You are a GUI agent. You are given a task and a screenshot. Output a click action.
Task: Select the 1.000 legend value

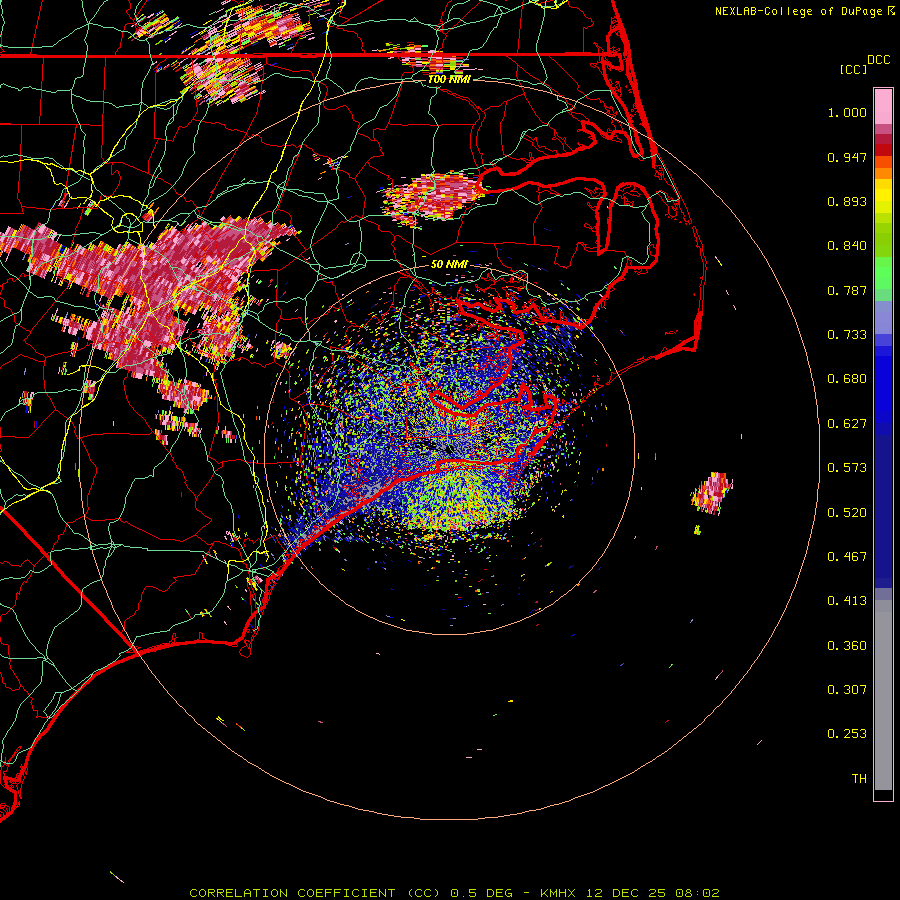pyautogui.click(x=847, y=112)
